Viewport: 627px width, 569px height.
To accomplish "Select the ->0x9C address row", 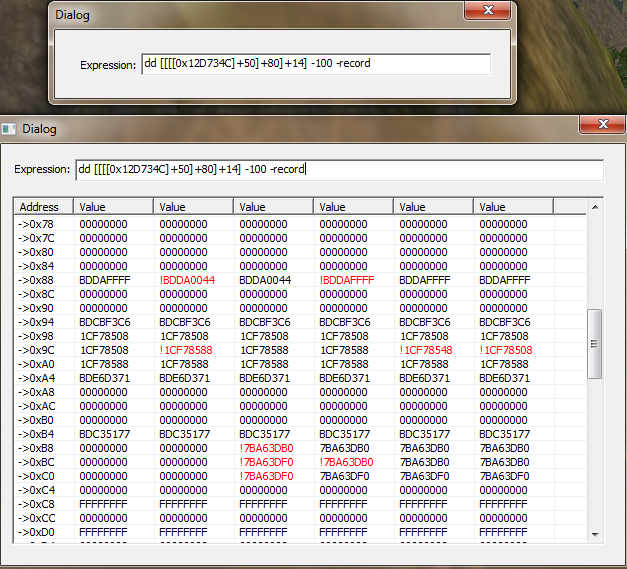I will pyautogui.click(x=36, y=351).
